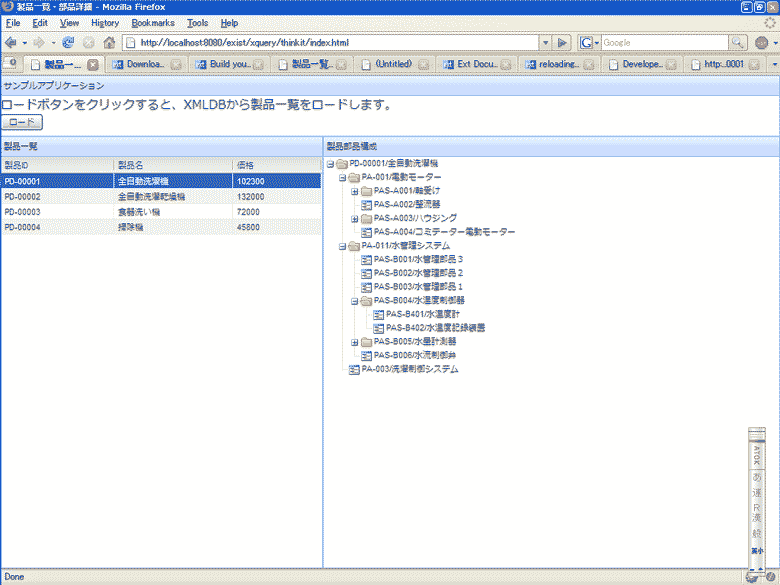The height and width of the screenshot is (585, 780).
Task: Open the address bar history dropdown
Action: tap(545, 43)
